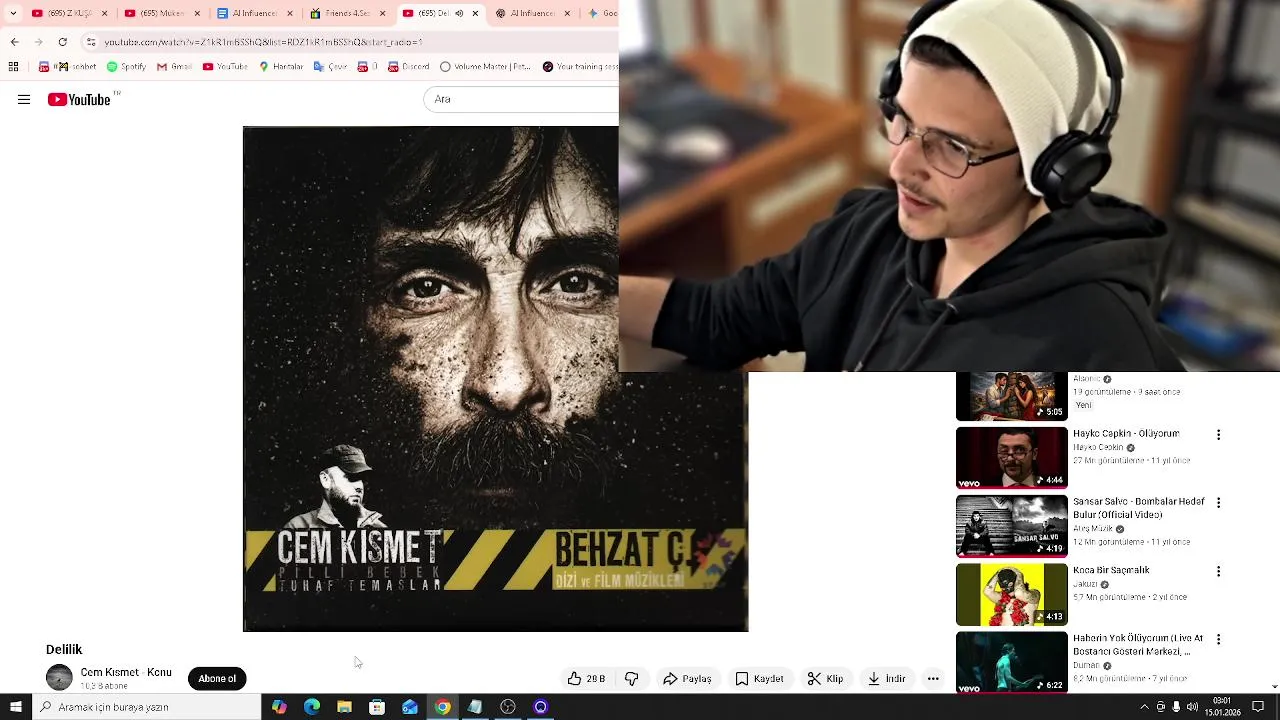Save video with Kaydet button
This screenshot has height=720, width=1280.
[x=759, y=678]
